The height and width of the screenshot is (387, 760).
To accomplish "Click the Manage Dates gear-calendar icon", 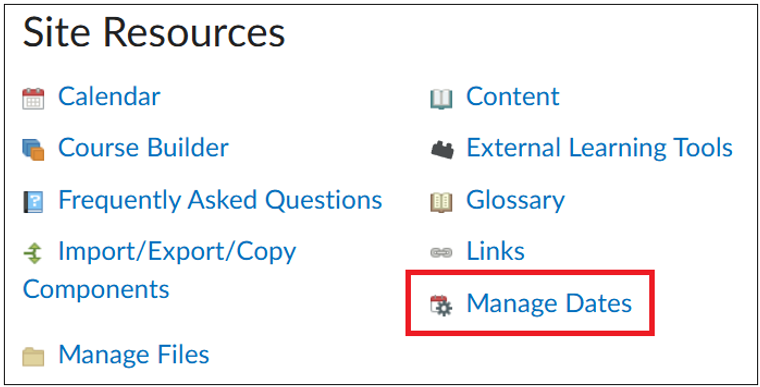I will tap(442, 305).
